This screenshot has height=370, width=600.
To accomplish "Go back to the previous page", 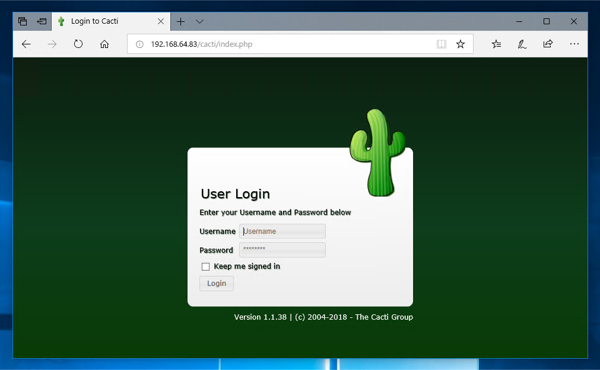I will pos(26,44).
